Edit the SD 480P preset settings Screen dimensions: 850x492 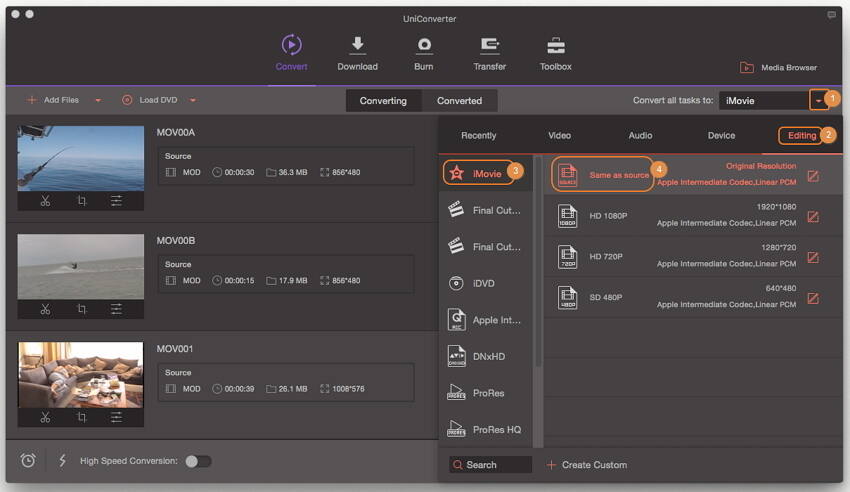813,298
